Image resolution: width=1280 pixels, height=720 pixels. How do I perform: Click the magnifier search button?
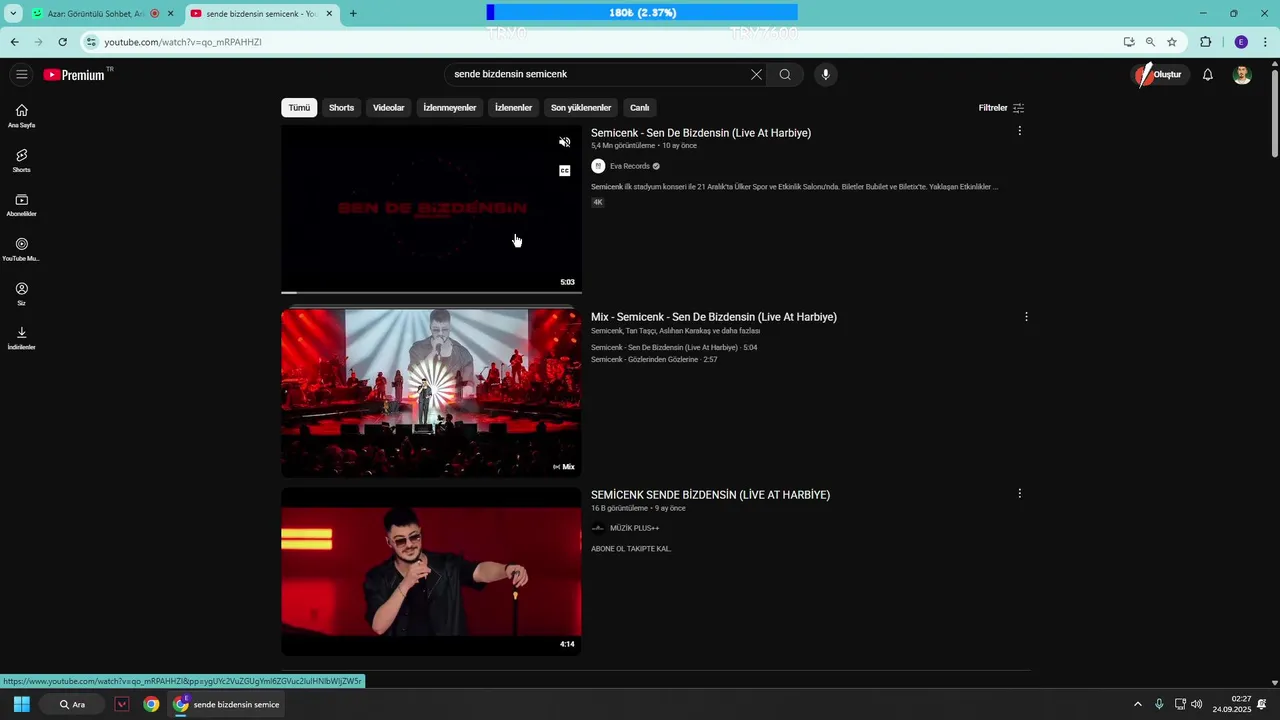pyautogui.click(x=785, y=74)
